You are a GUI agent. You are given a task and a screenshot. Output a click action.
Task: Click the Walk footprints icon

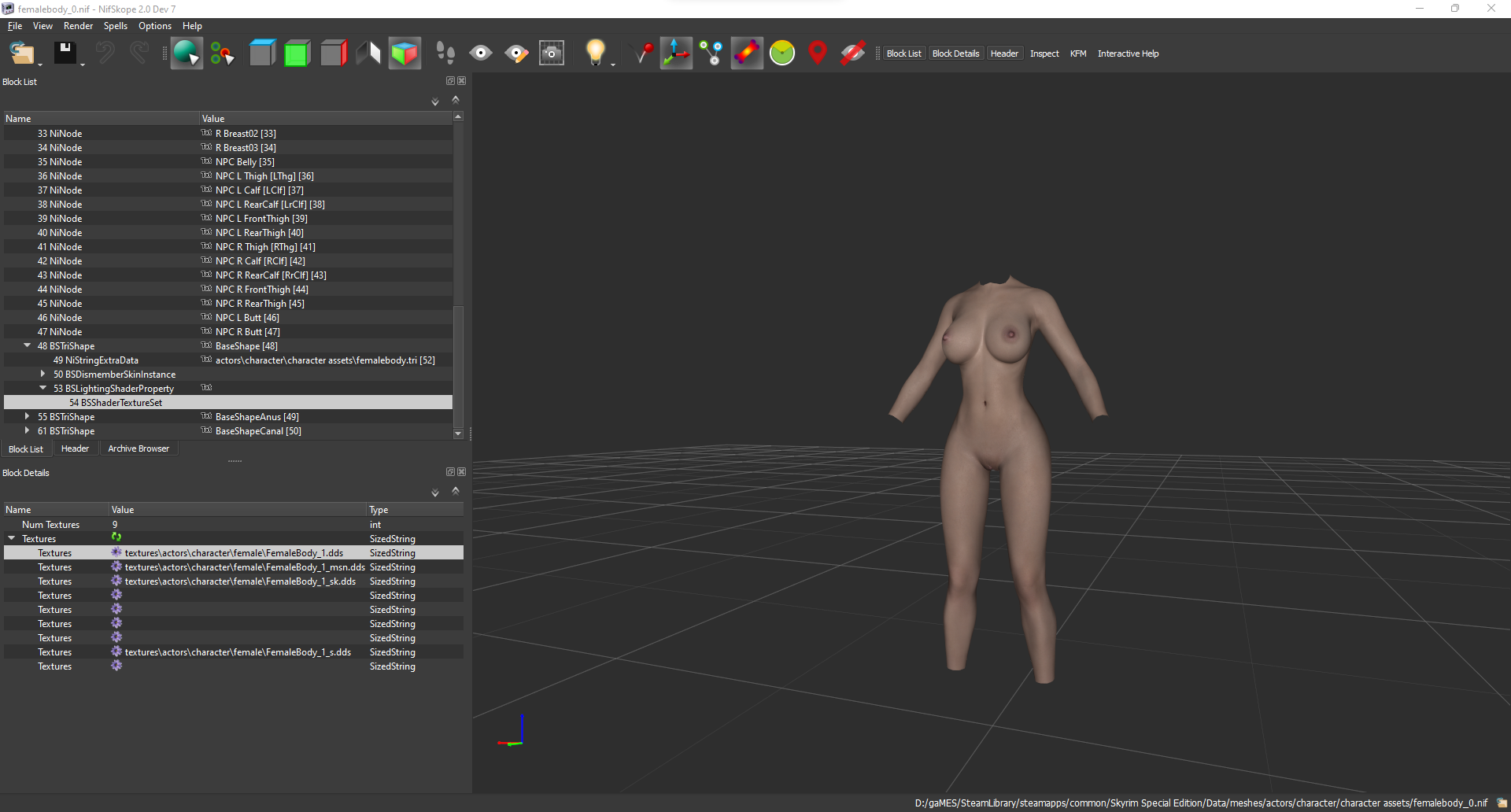pyautogui.click(x=445, y=54)
